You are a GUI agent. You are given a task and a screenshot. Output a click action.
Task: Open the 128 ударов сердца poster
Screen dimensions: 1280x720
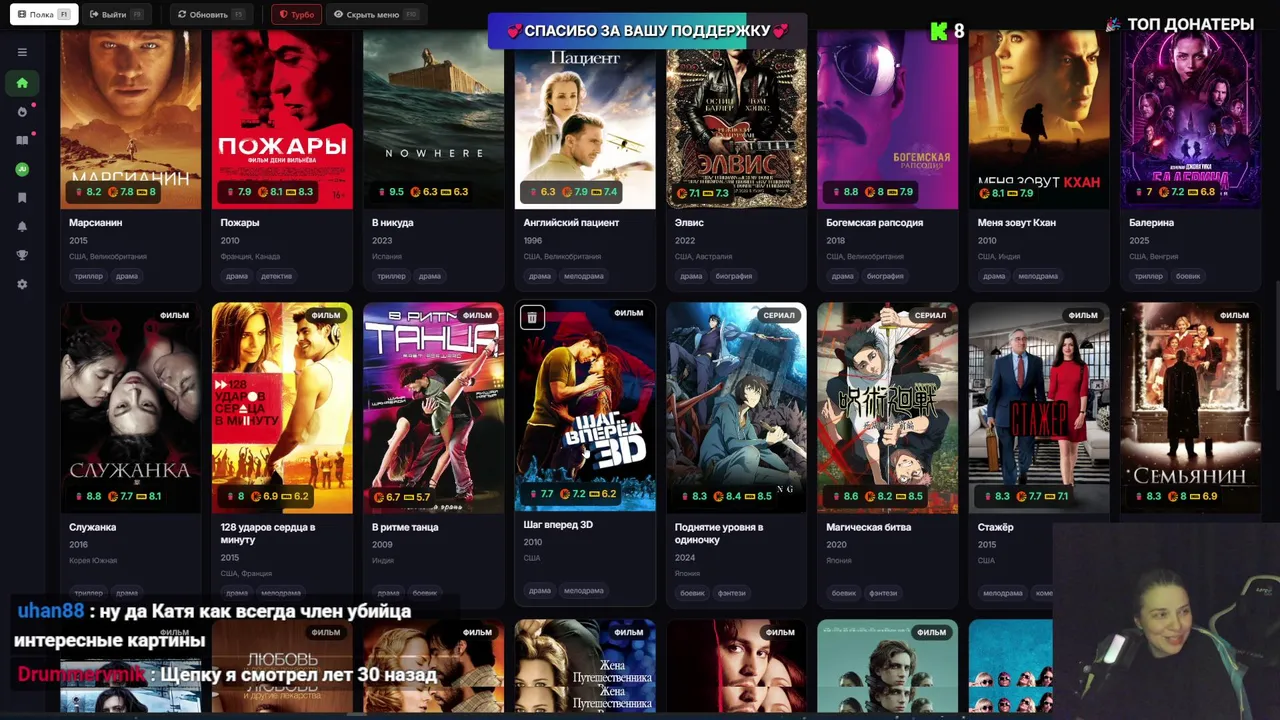click(x=282, y=407)
